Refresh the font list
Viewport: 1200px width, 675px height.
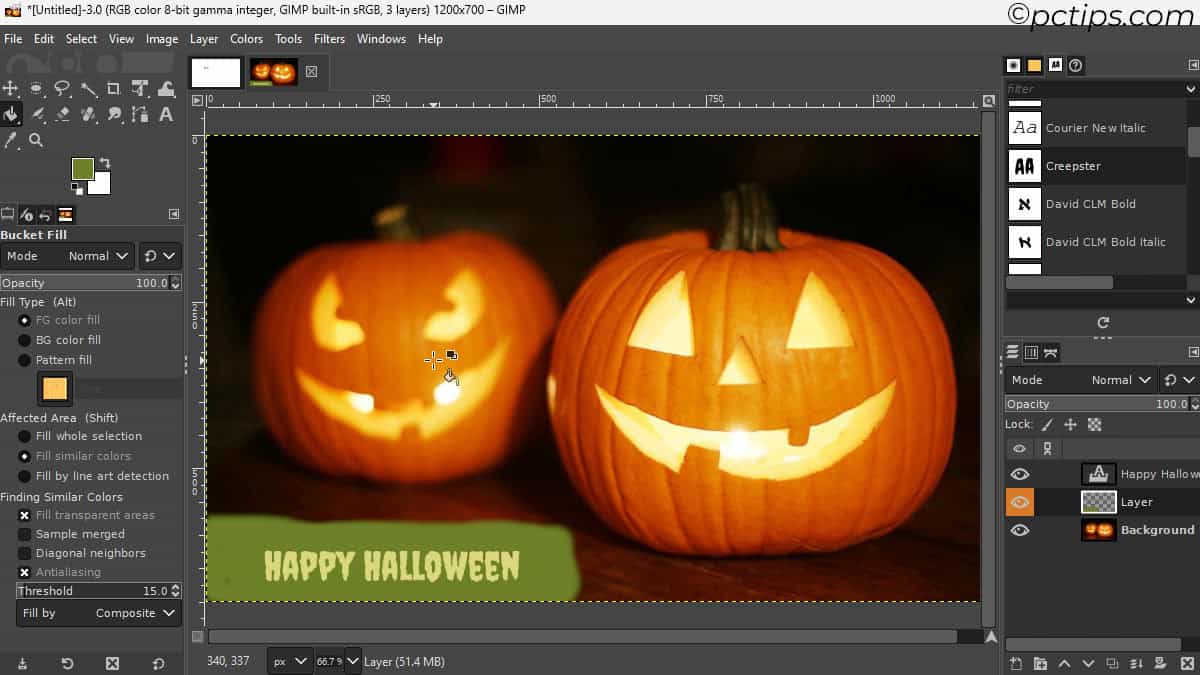(x=1103, y=323)
